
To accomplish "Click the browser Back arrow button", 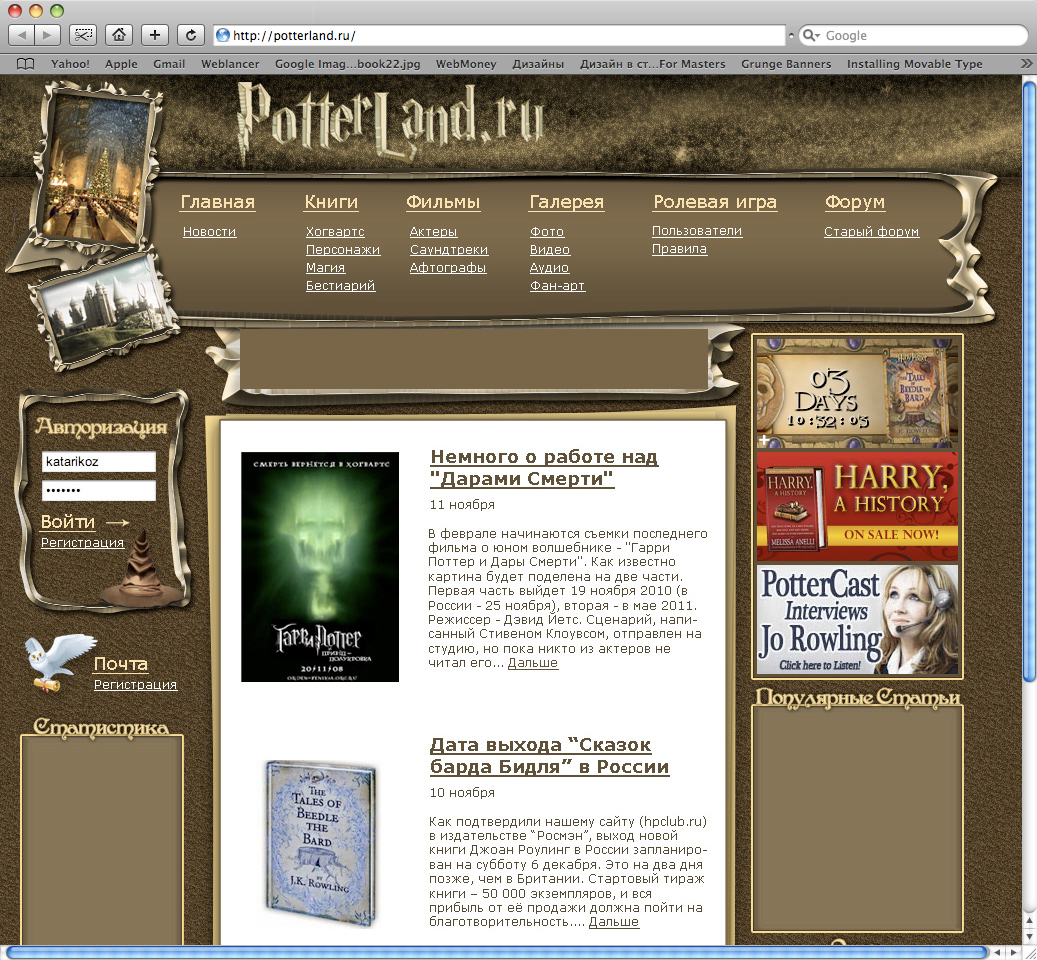I will point(22,35).
